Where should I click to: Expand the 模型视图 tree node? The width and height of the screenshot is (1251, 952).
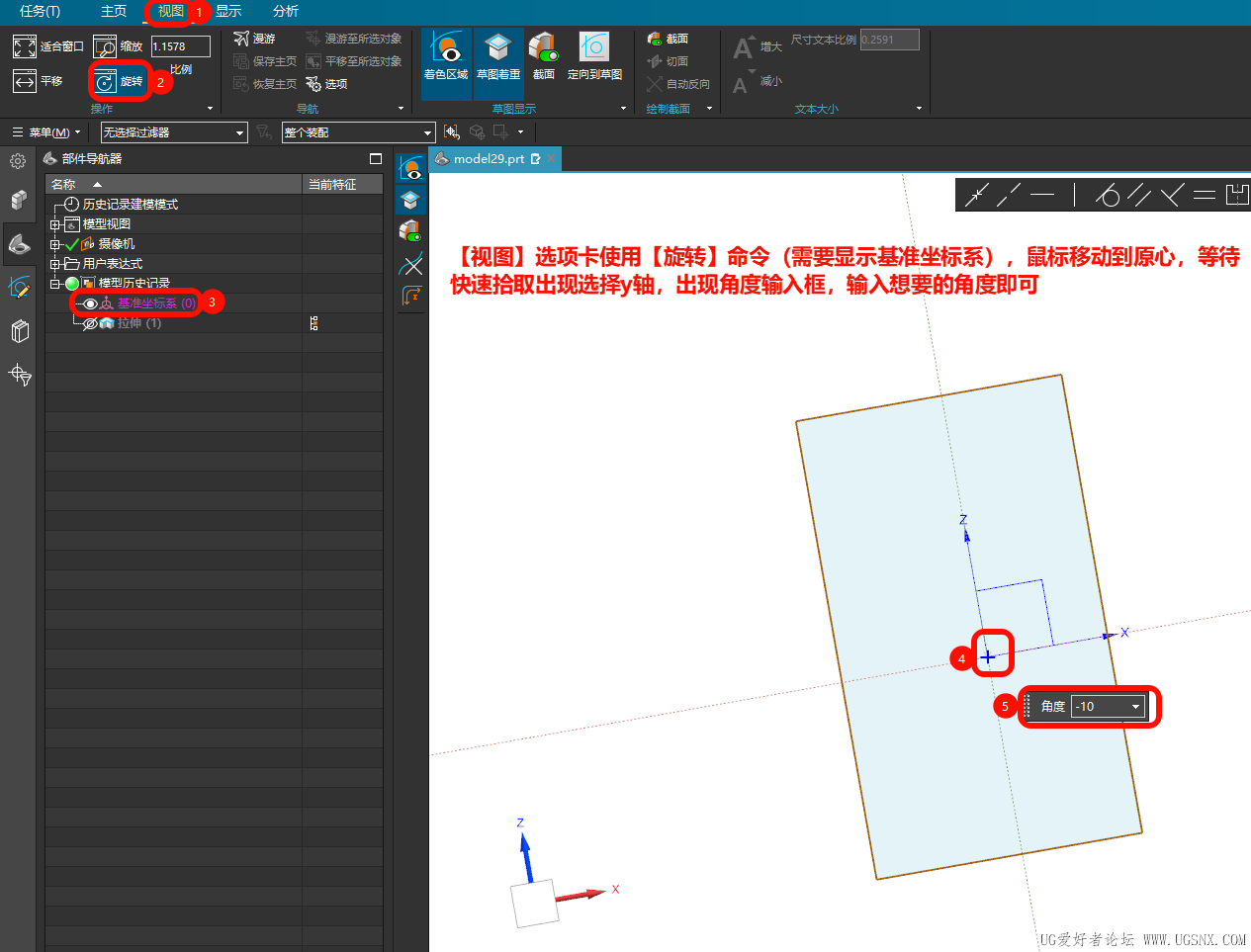[55, 224]
